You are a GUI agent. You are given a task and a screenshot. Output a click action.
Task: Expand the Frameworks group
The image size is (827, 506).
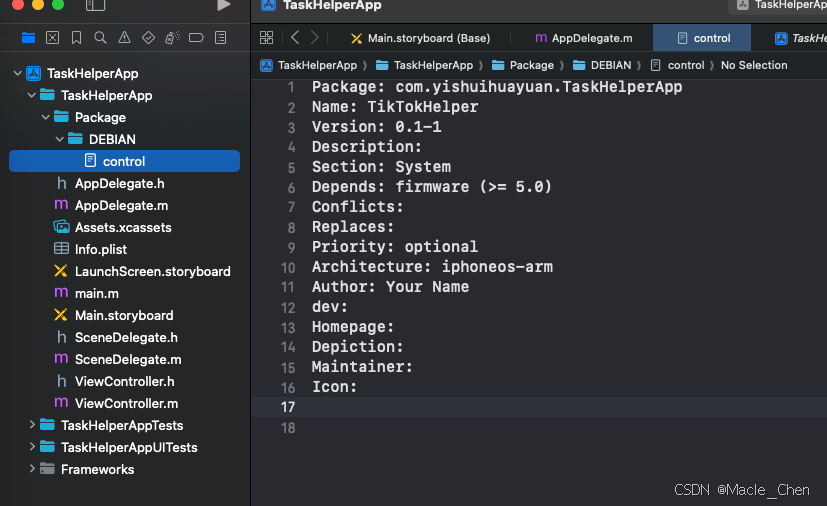pos(32,469)
